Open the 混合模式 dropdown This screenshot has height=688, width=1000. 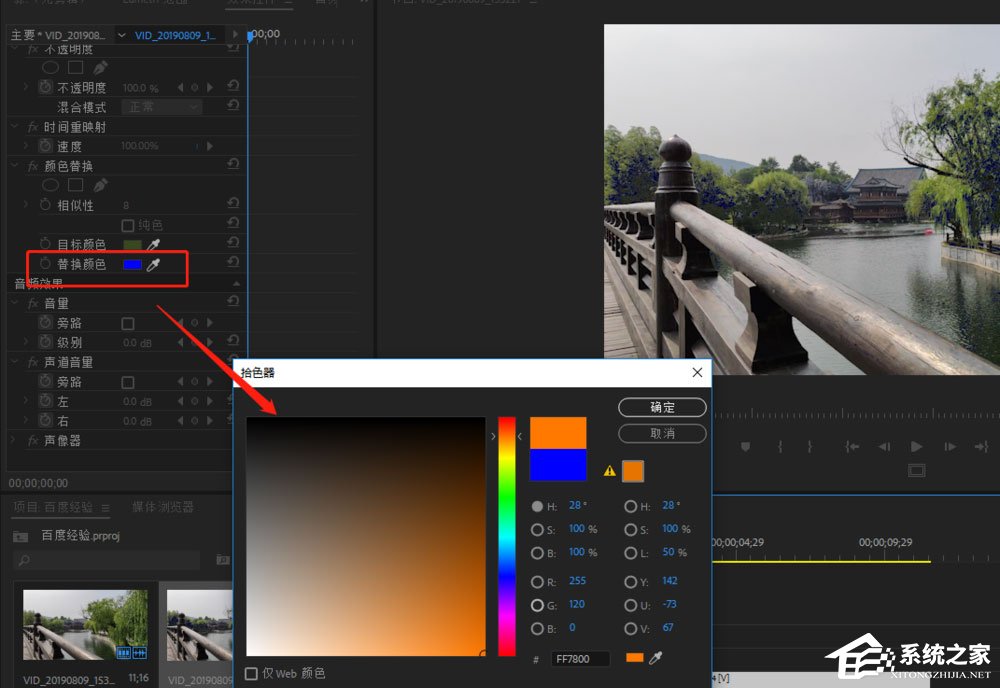click(x=161, y=107)
